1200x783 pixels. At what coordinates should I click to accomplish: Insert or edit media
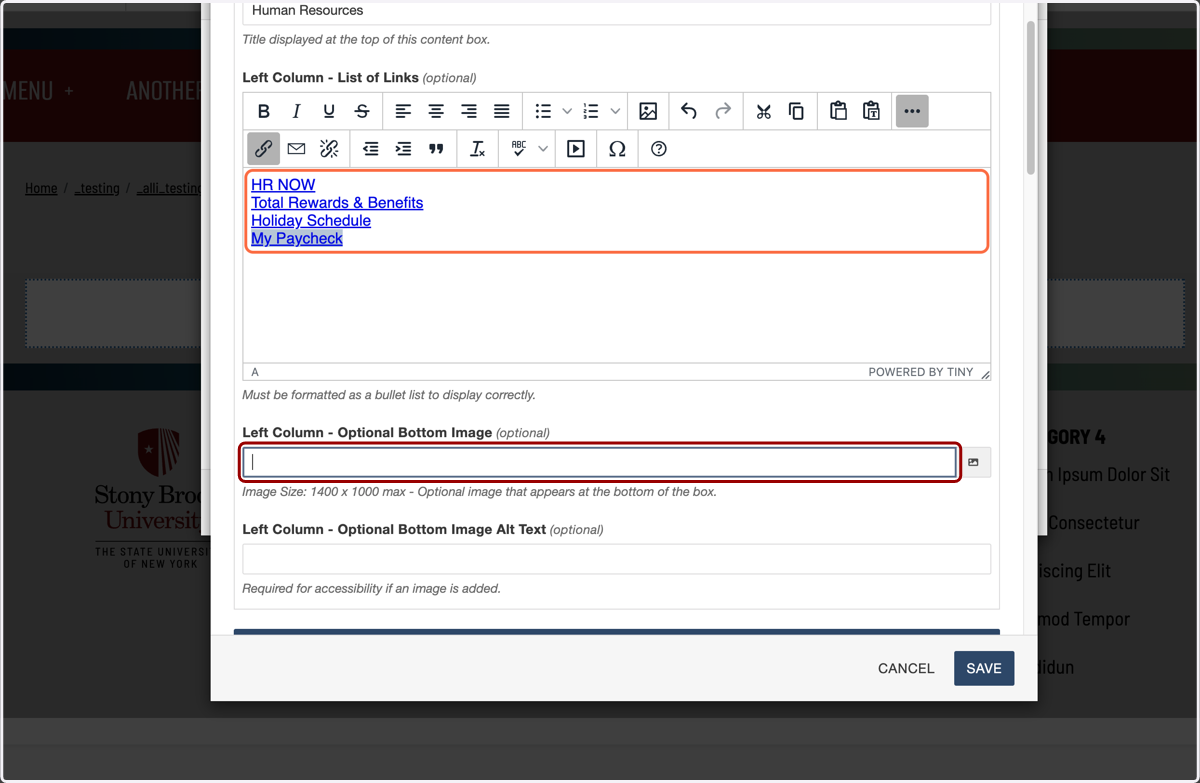576,149
